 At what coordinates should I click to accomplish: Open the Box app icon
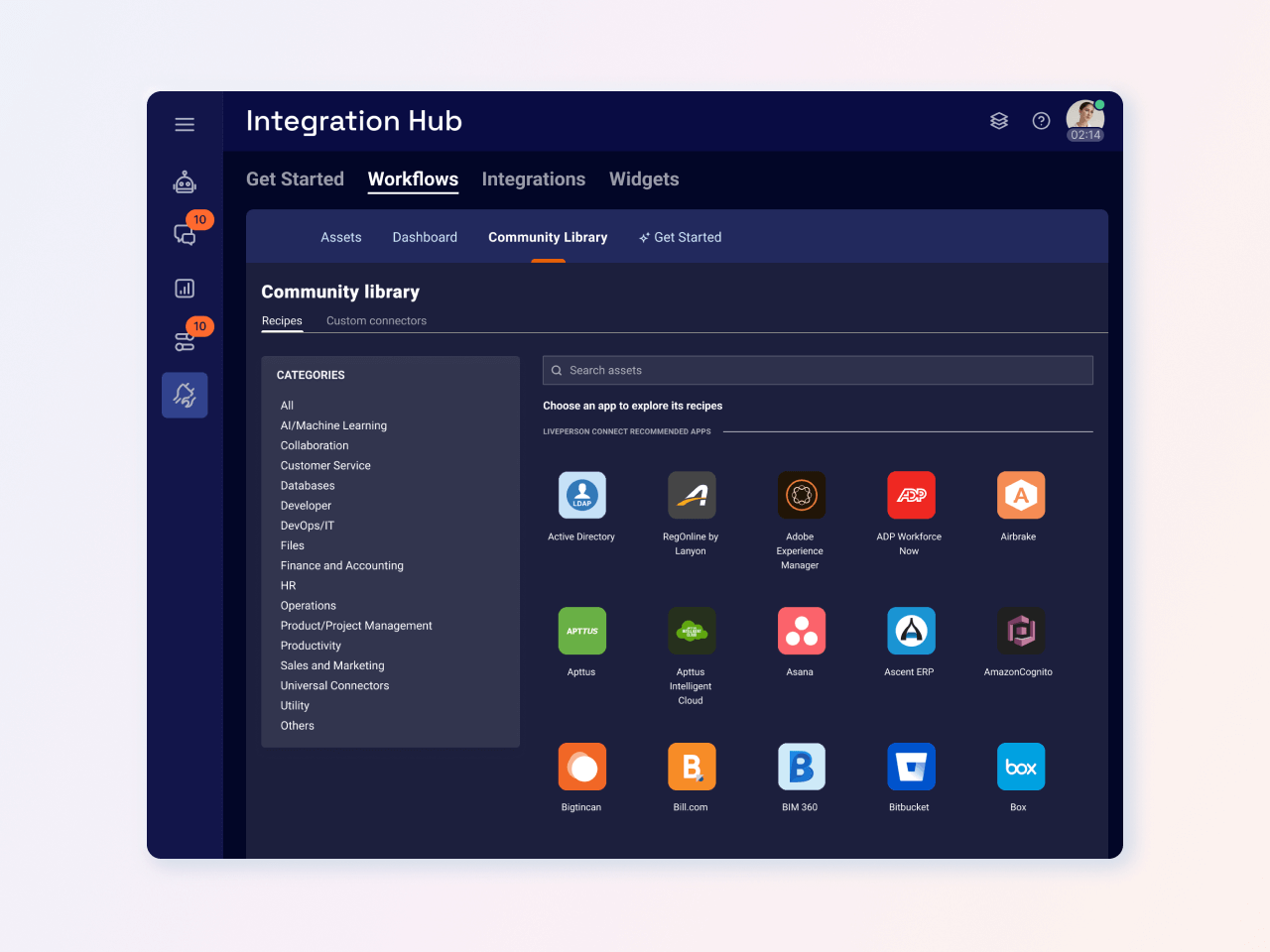tap(1021, 767)
